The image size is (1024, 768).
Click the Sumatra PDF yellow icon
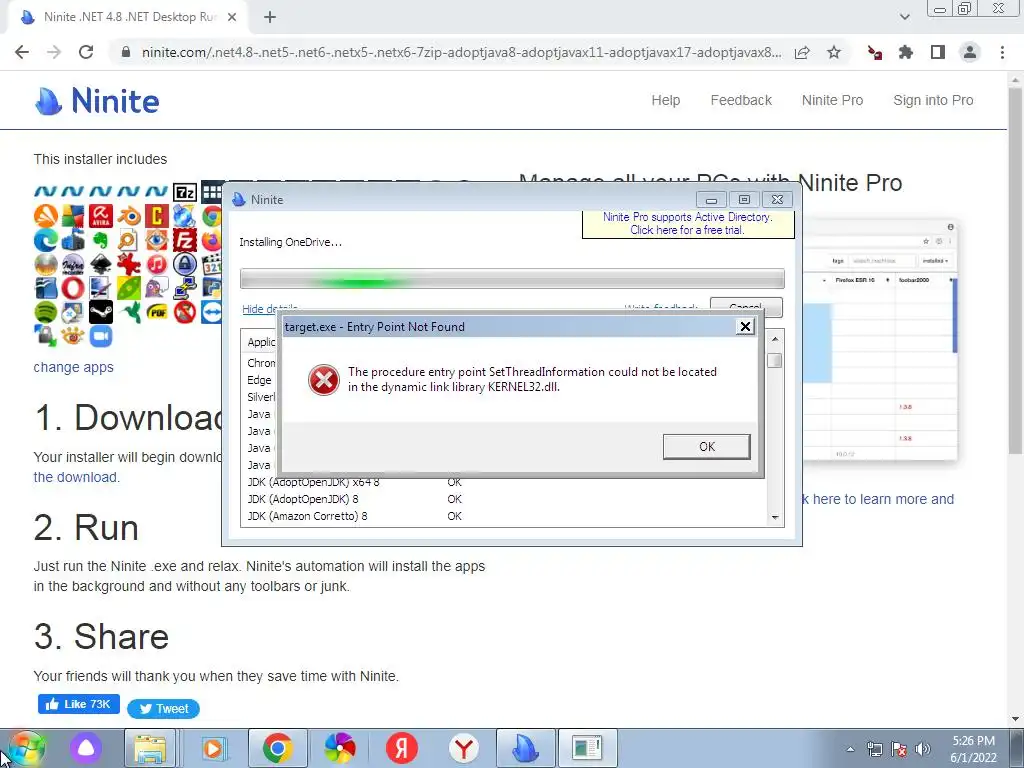(157, 312)
